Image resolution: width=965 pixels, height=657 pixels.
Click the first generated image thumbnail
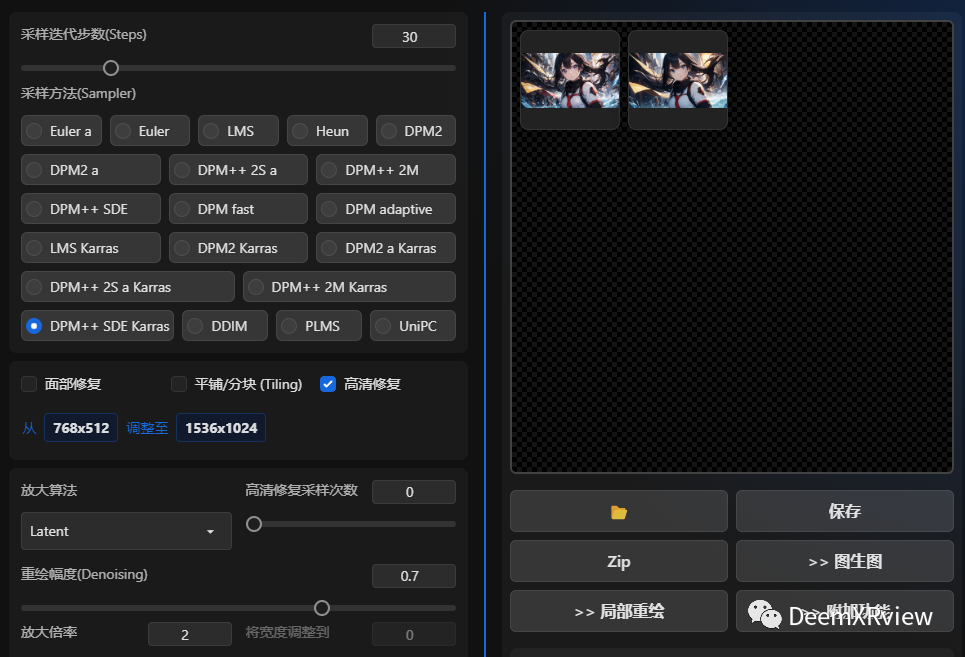[x=569, y=79]
